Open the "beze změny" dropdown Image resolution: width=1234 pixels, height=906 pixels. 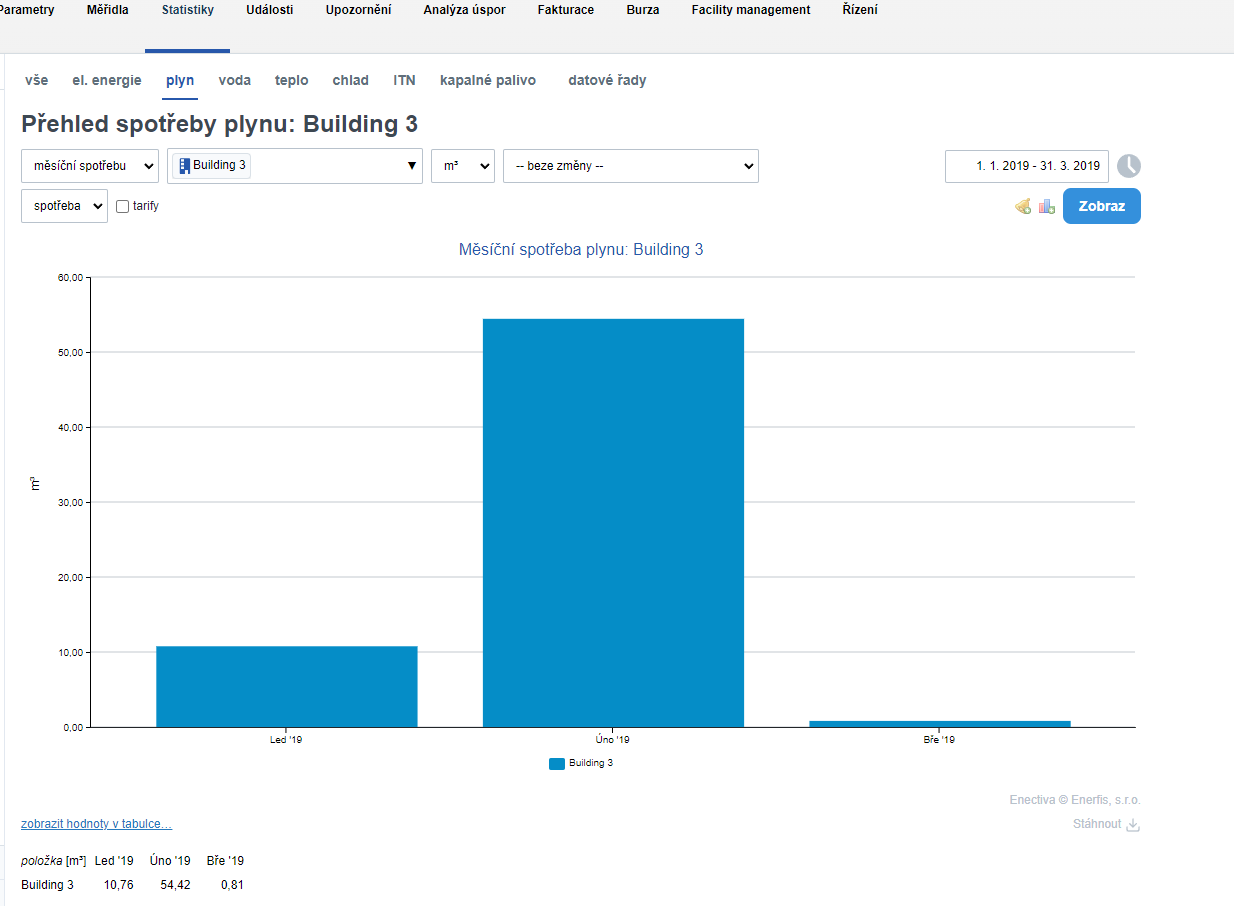click(x=630, y=166)
